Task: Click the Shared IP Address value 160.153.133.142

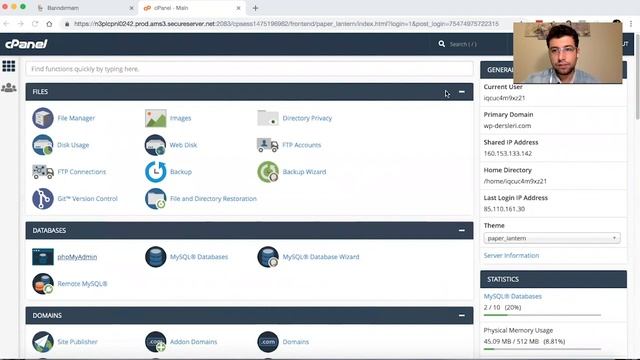Action: click(x=508, y=153)
